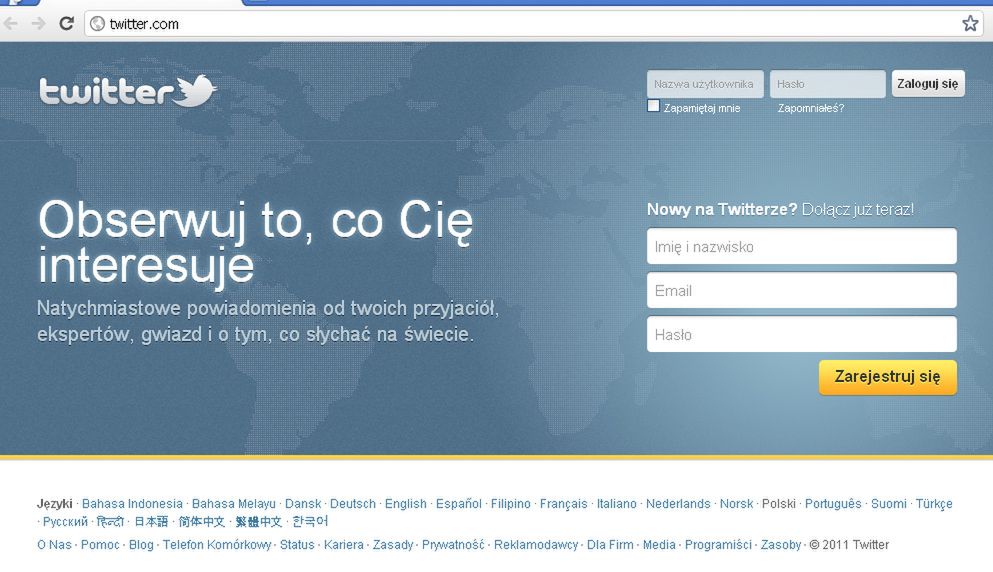993x572 pixels.
Task: Switch language to Suomi
Action: click(889, 504)
